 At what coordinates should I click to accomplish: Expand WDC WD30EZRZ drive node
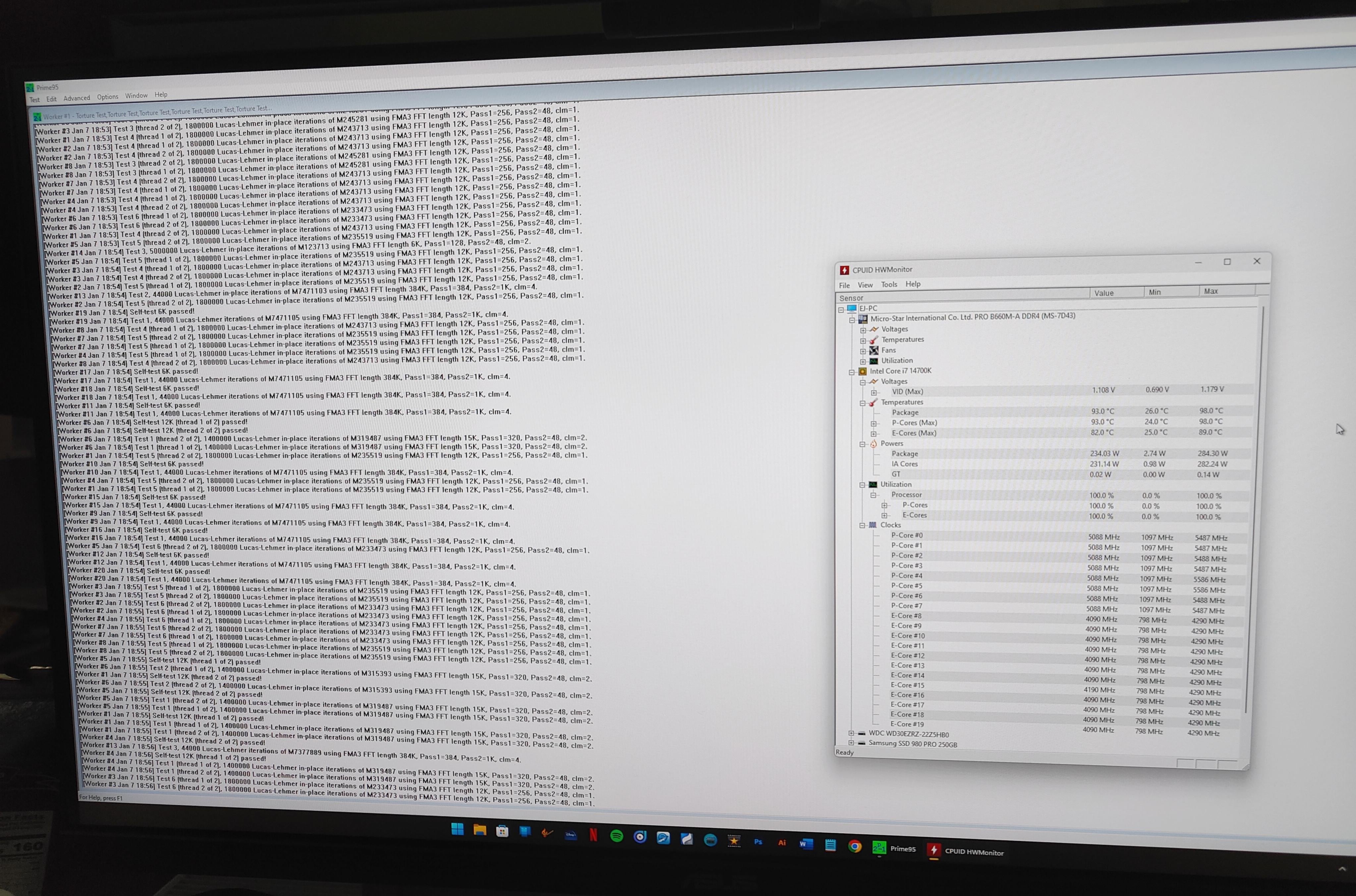click(x=851, y=733)
